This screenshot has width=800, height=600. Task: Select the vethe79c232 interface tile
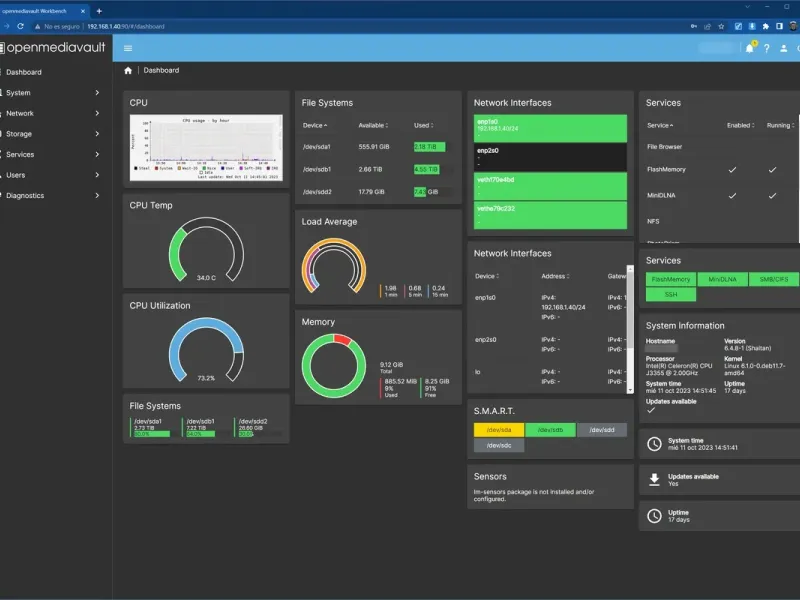[x=550, y=215]
